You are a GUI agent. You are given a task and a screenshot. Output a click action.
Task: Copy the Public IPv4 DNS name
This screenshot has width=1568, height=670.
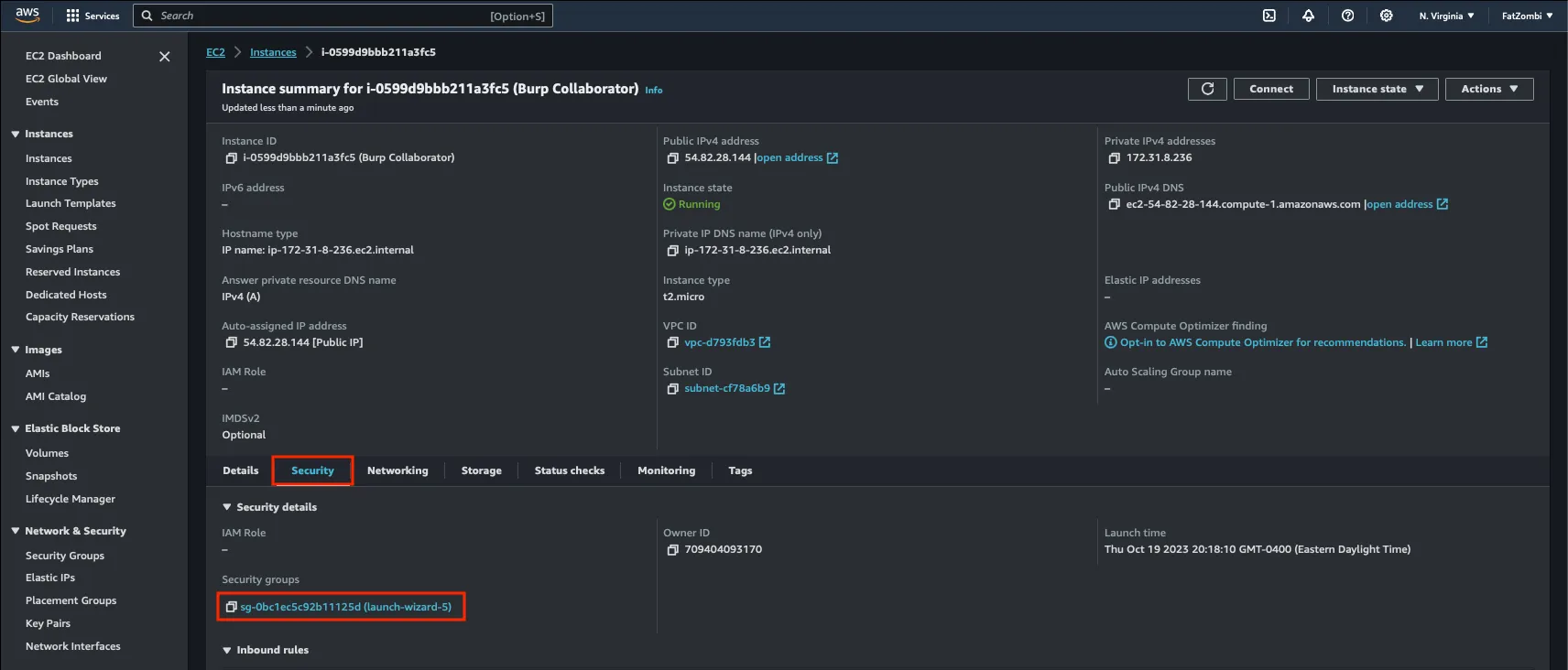(x=1115, y=204)
